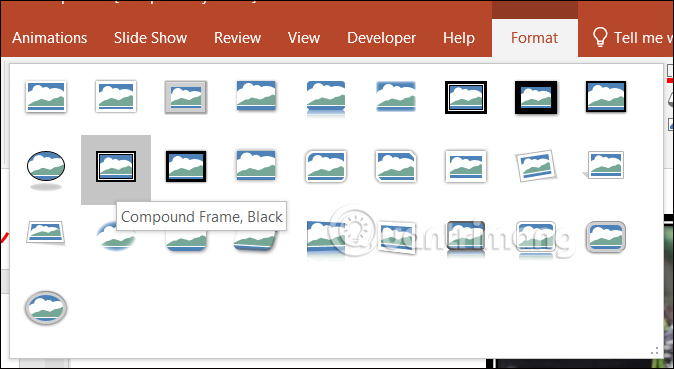Choose the Relaxed Perspective, White picture style
The width and height of the screenshot is (674, 369).
point(46,233)
